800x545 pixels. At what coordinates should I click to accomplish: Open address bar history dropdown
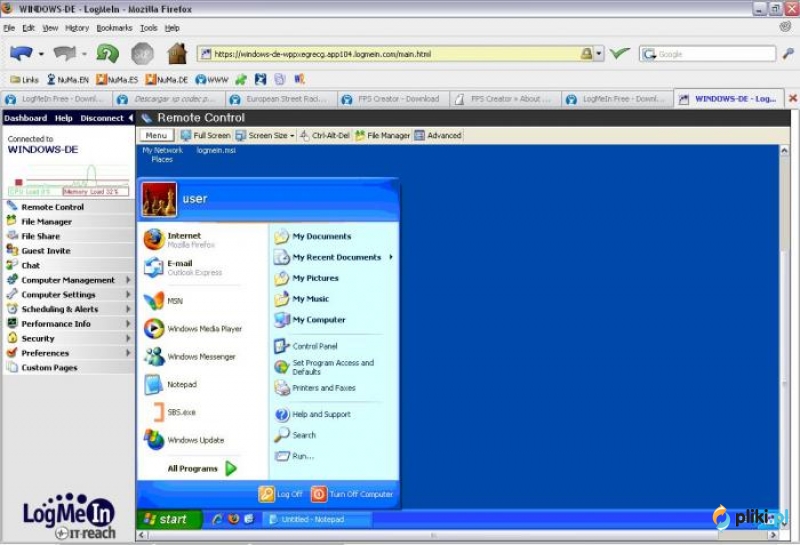(599, 54)
